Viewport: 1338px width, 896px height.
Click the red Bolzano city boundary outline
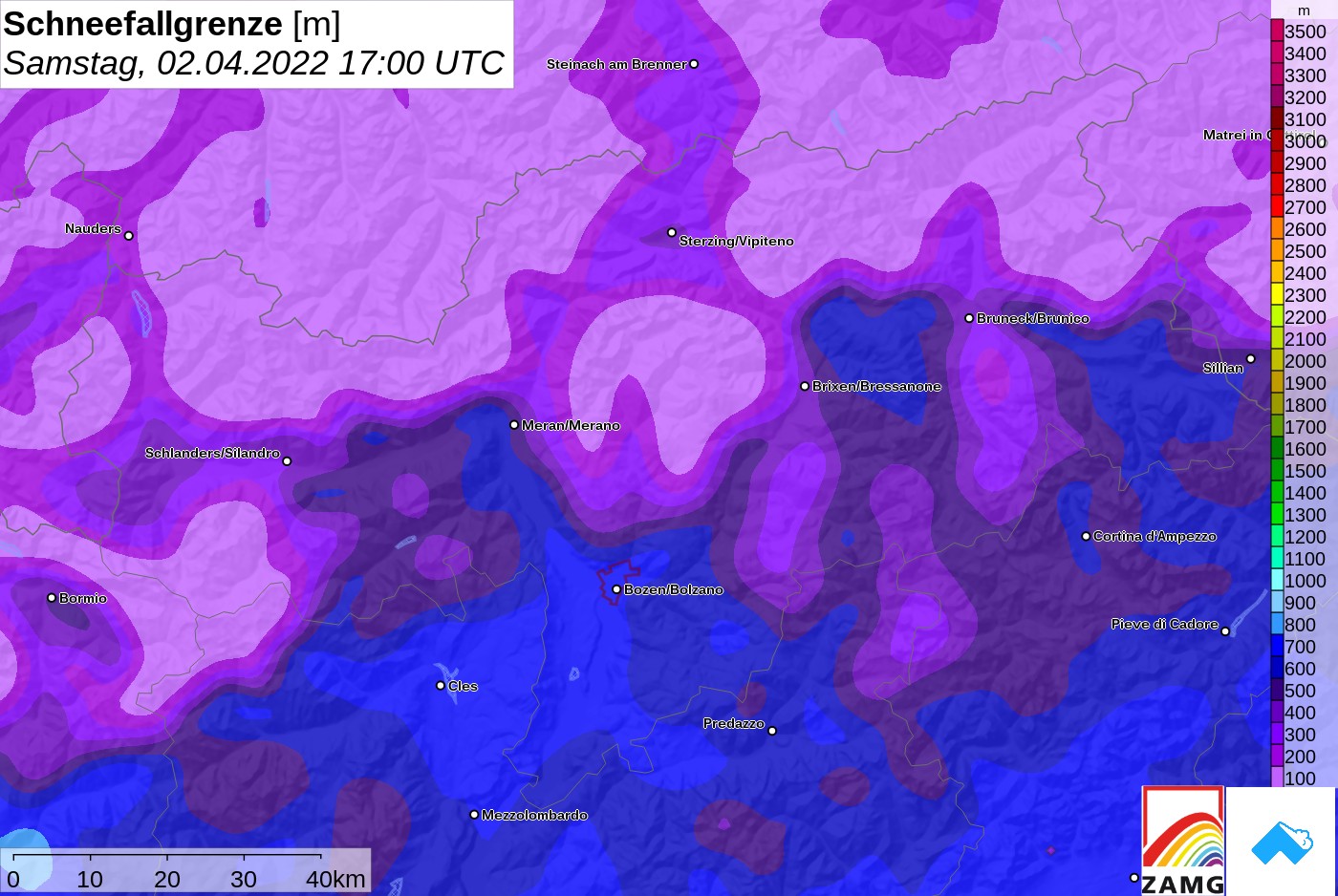pos(617,583)
